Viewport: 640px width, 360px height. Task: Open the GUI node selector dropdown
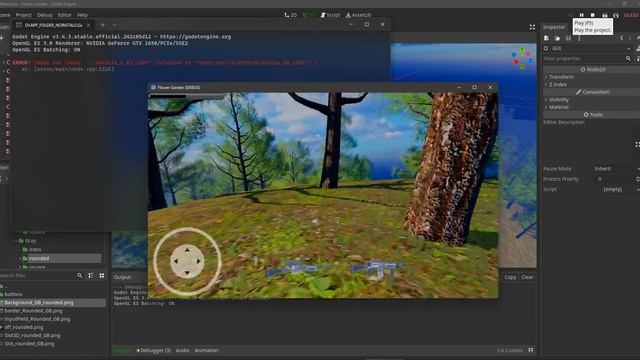pos(588,49)
